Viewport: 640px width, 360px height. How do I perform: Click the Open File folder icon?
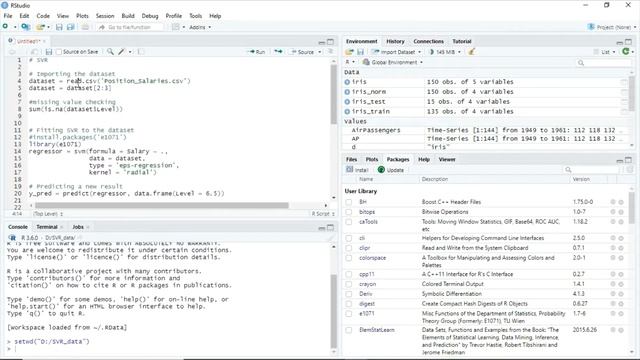pos(40,27)
